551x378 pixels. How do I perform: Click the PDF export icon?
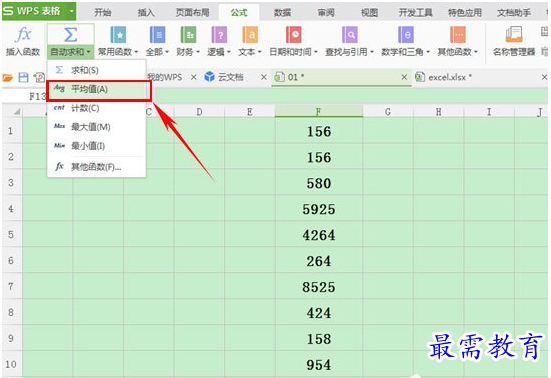(39, 77)
